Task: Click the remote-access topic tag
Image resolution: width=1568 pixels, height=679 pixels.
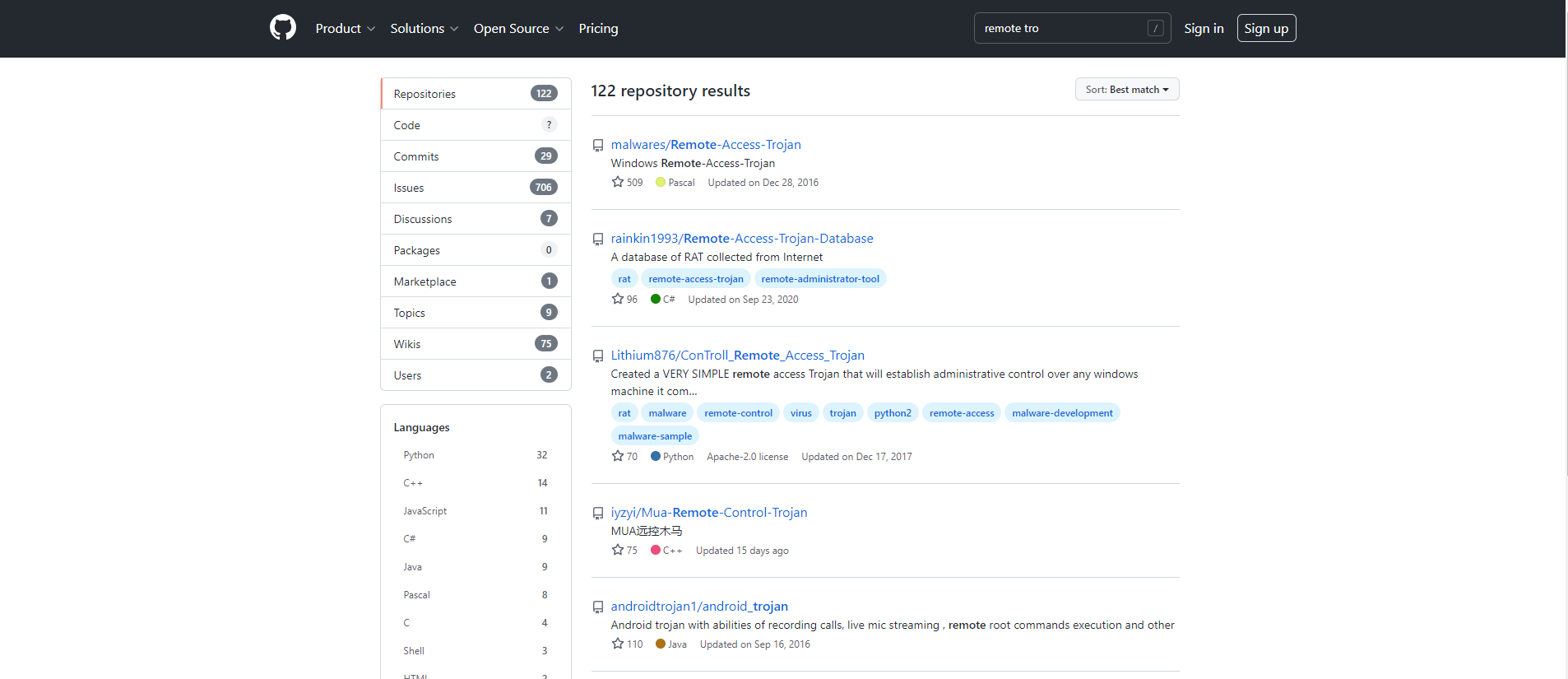Action: [x=962, y=413]
